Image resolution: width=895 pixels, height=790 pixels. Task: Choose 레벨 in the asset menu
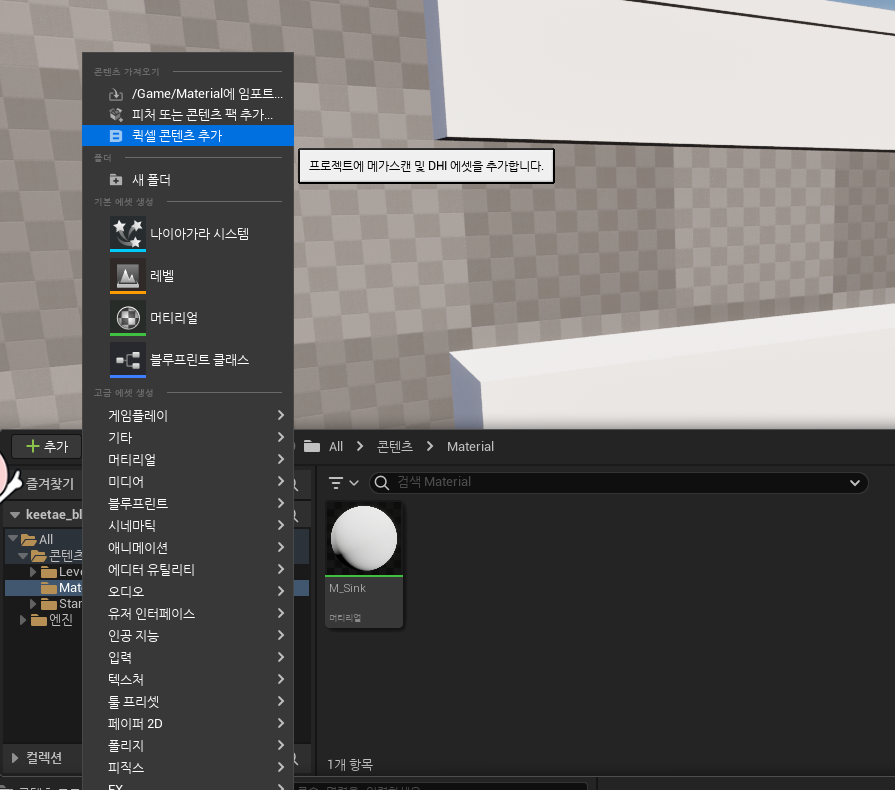tap(188, 276)
